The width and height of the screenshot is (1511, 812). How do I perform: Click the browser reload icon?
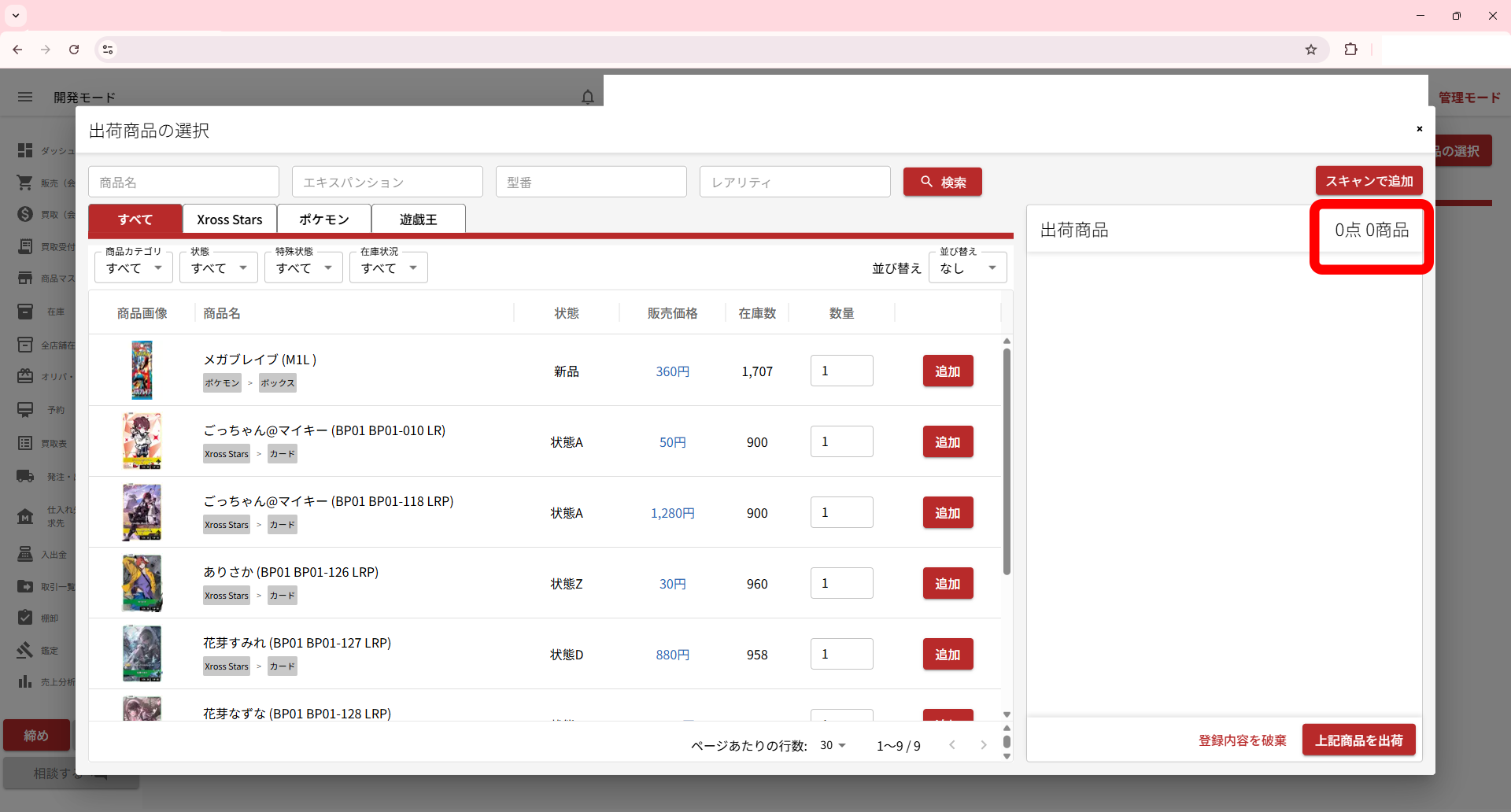(x=74, y=50)
